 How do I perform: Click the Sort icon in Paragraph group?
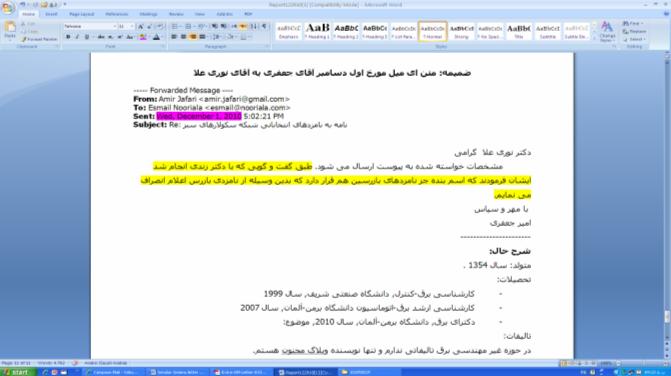[x=254, y=27]
